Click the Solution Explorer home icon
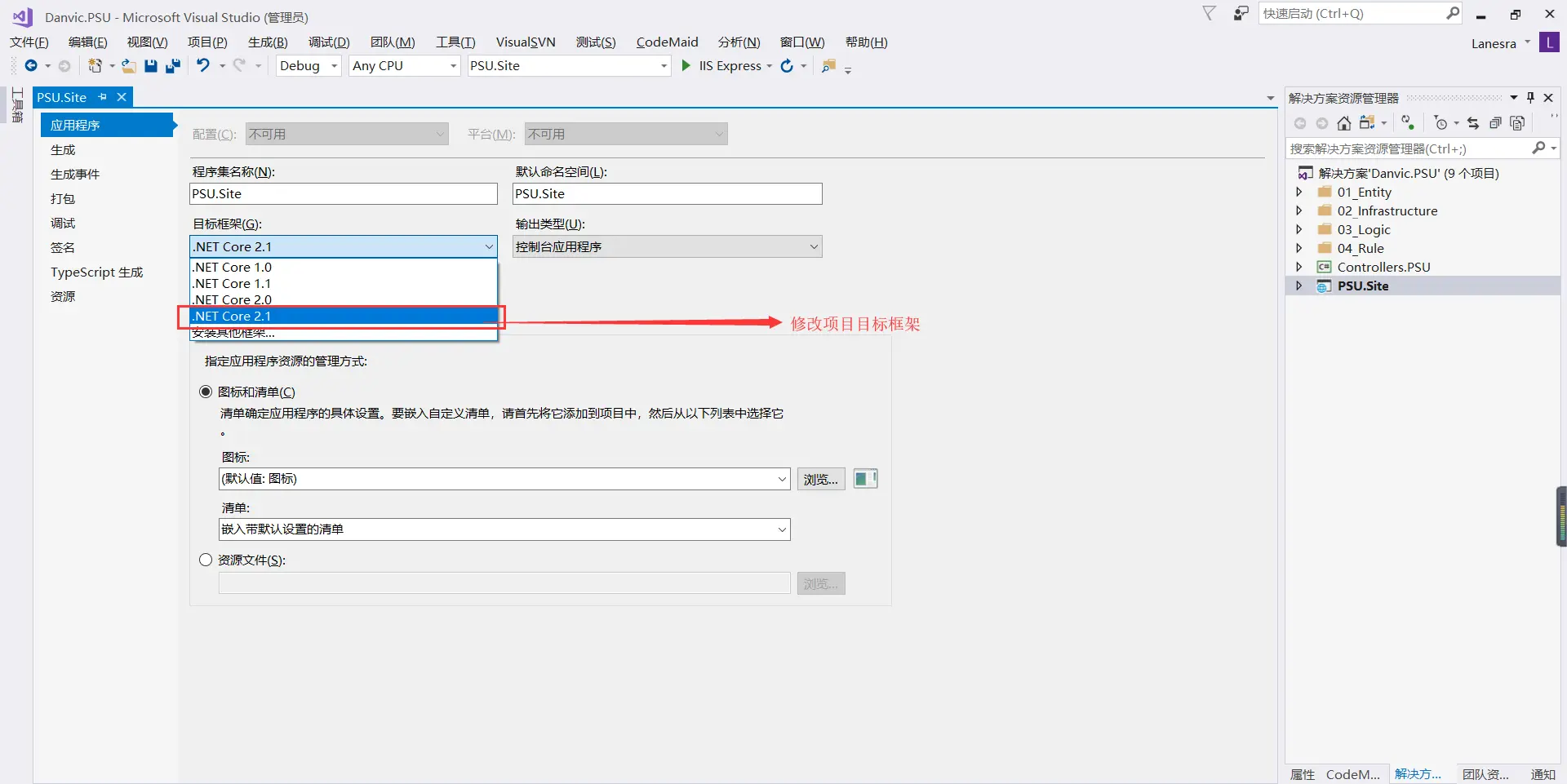Screen dimensions: 1567x784 (x=1344, y=123)
